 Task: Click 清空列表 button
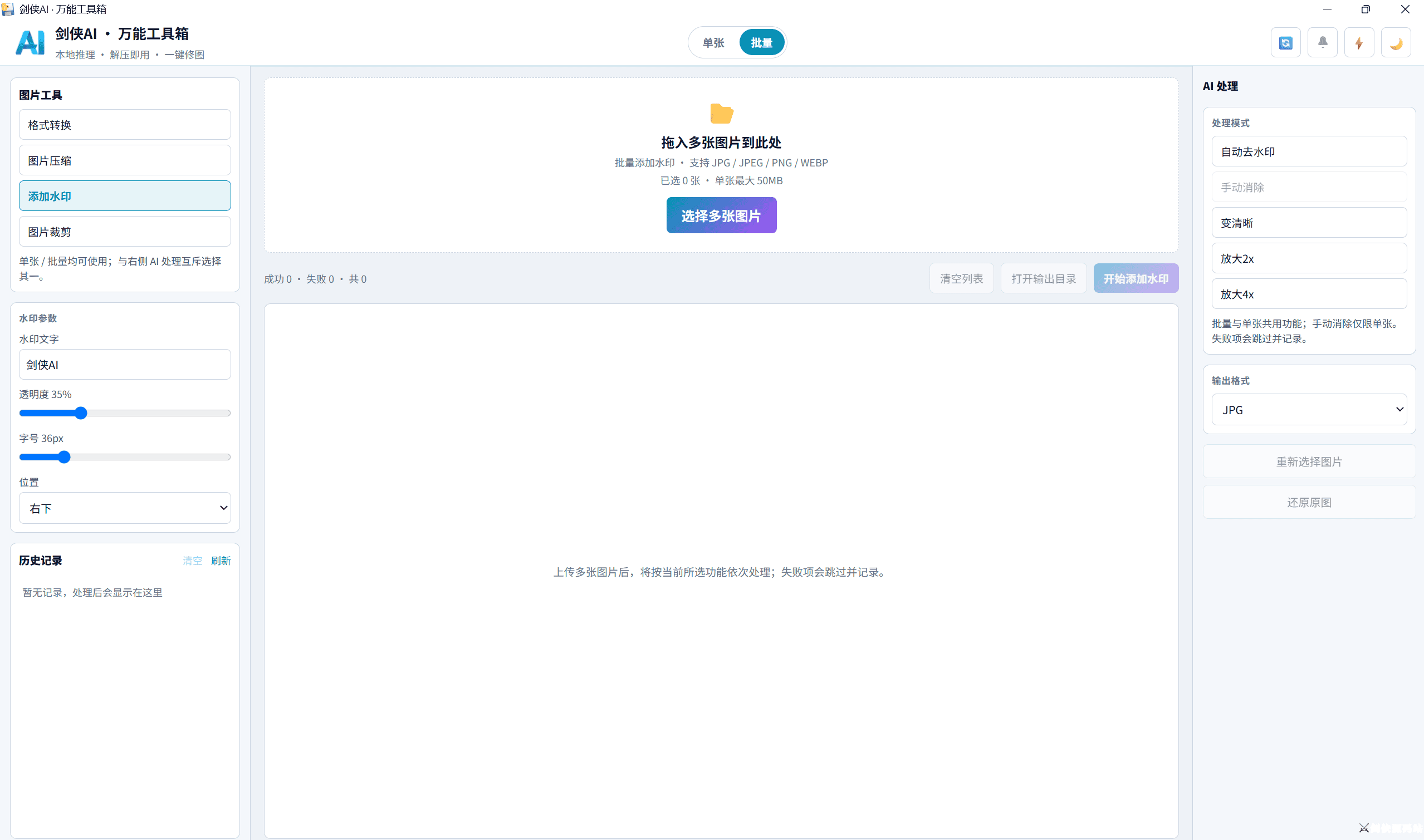tap(961, 278)
